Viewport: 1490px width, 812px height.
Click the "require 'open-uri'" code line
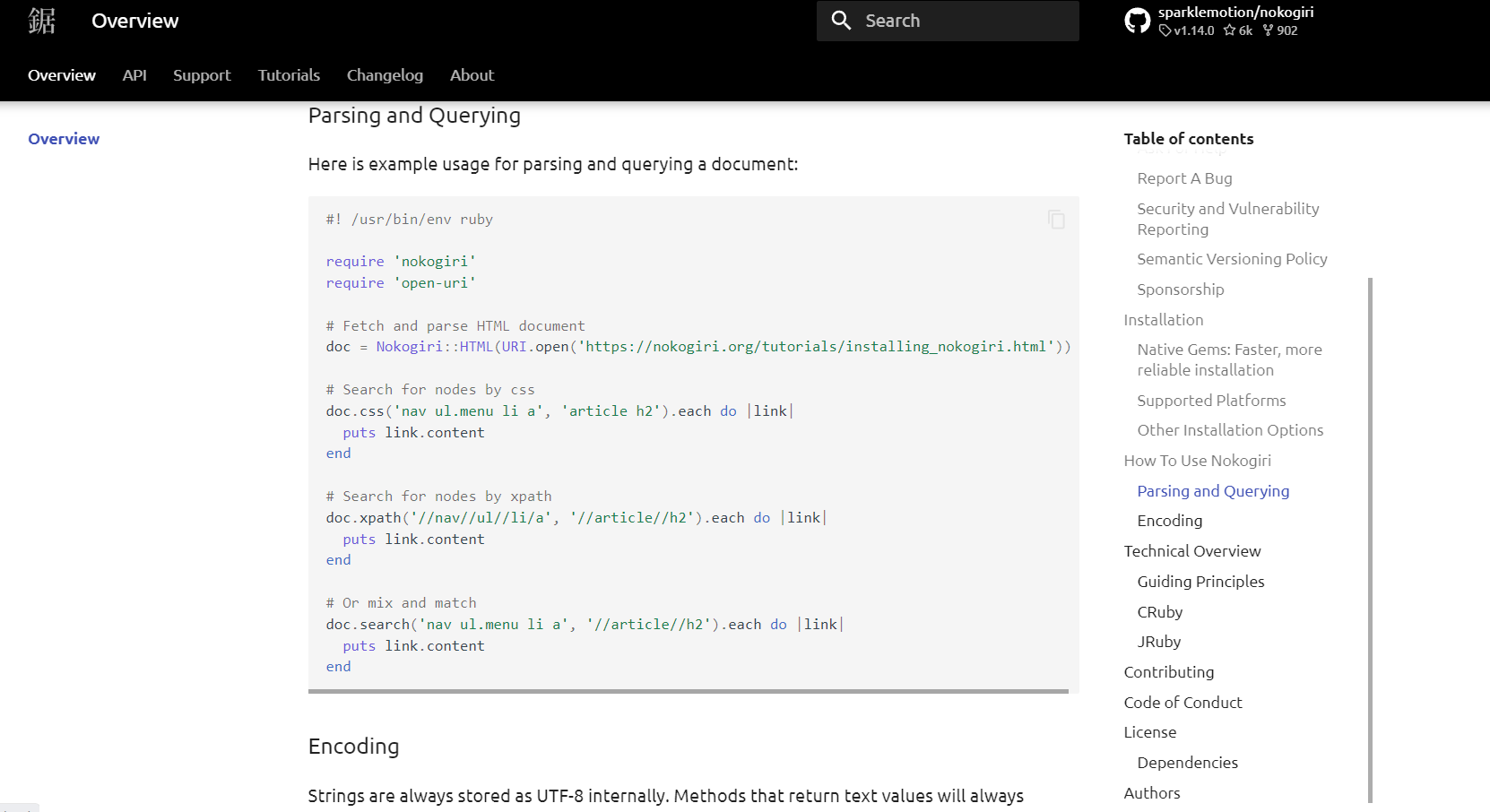401,283
